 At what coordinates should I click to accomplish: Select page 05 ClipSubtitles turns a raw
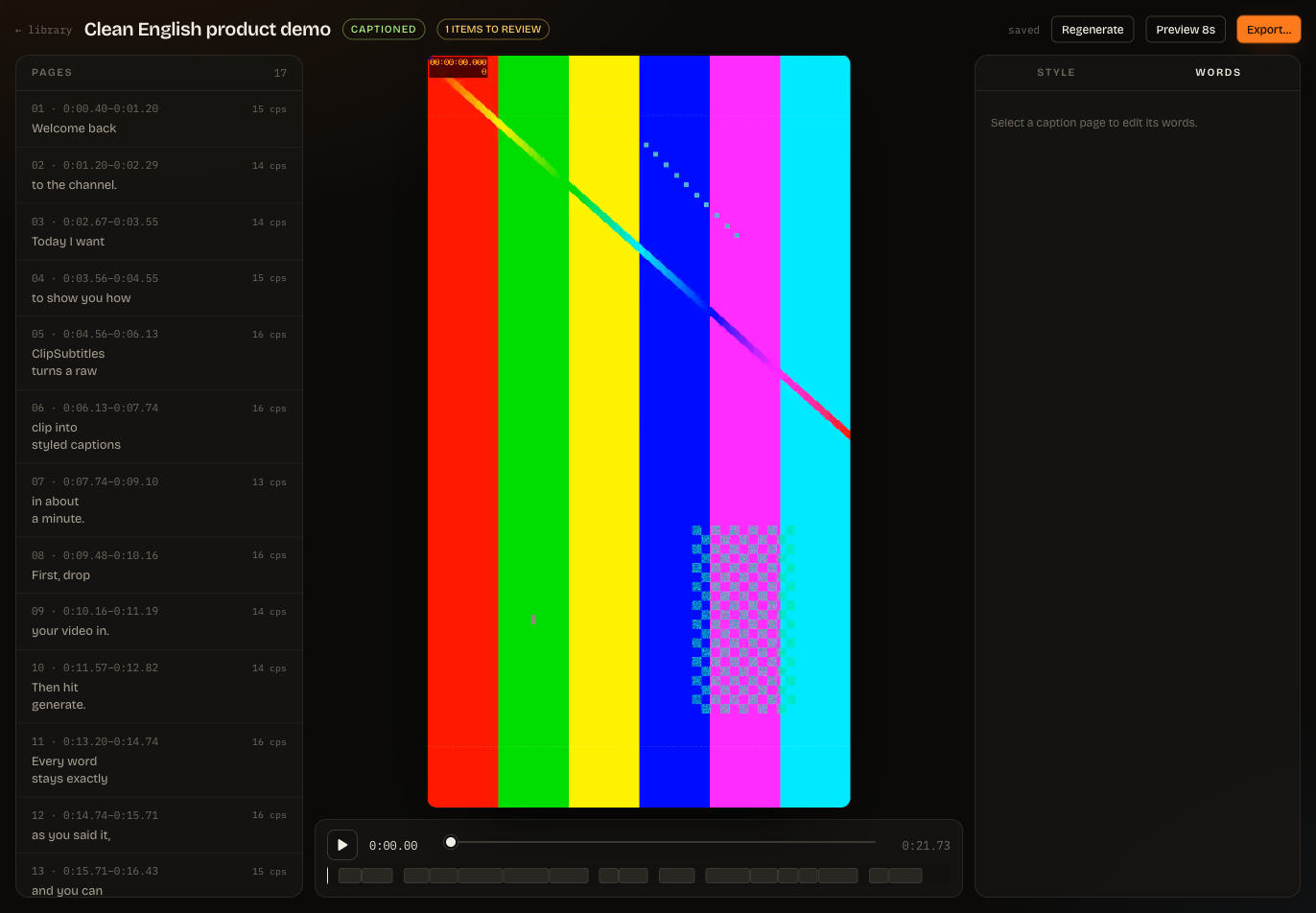[159, 353]
